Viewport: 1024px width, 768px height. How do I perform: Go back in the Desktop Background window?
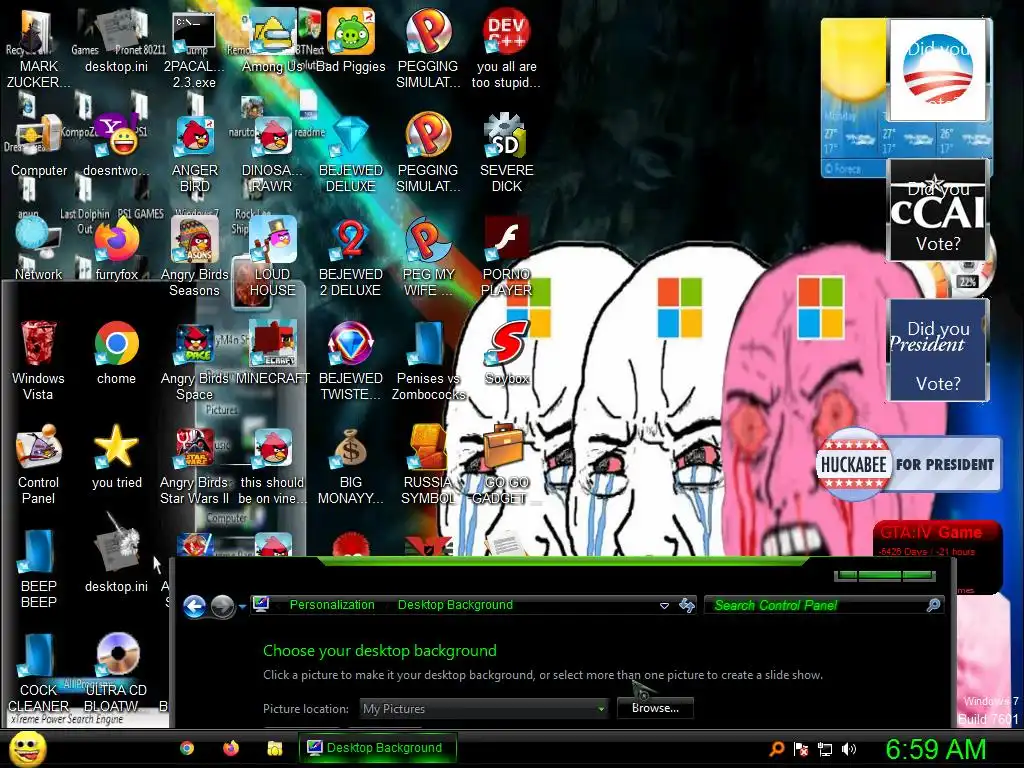pyautogui.click(x=195, y=606)
